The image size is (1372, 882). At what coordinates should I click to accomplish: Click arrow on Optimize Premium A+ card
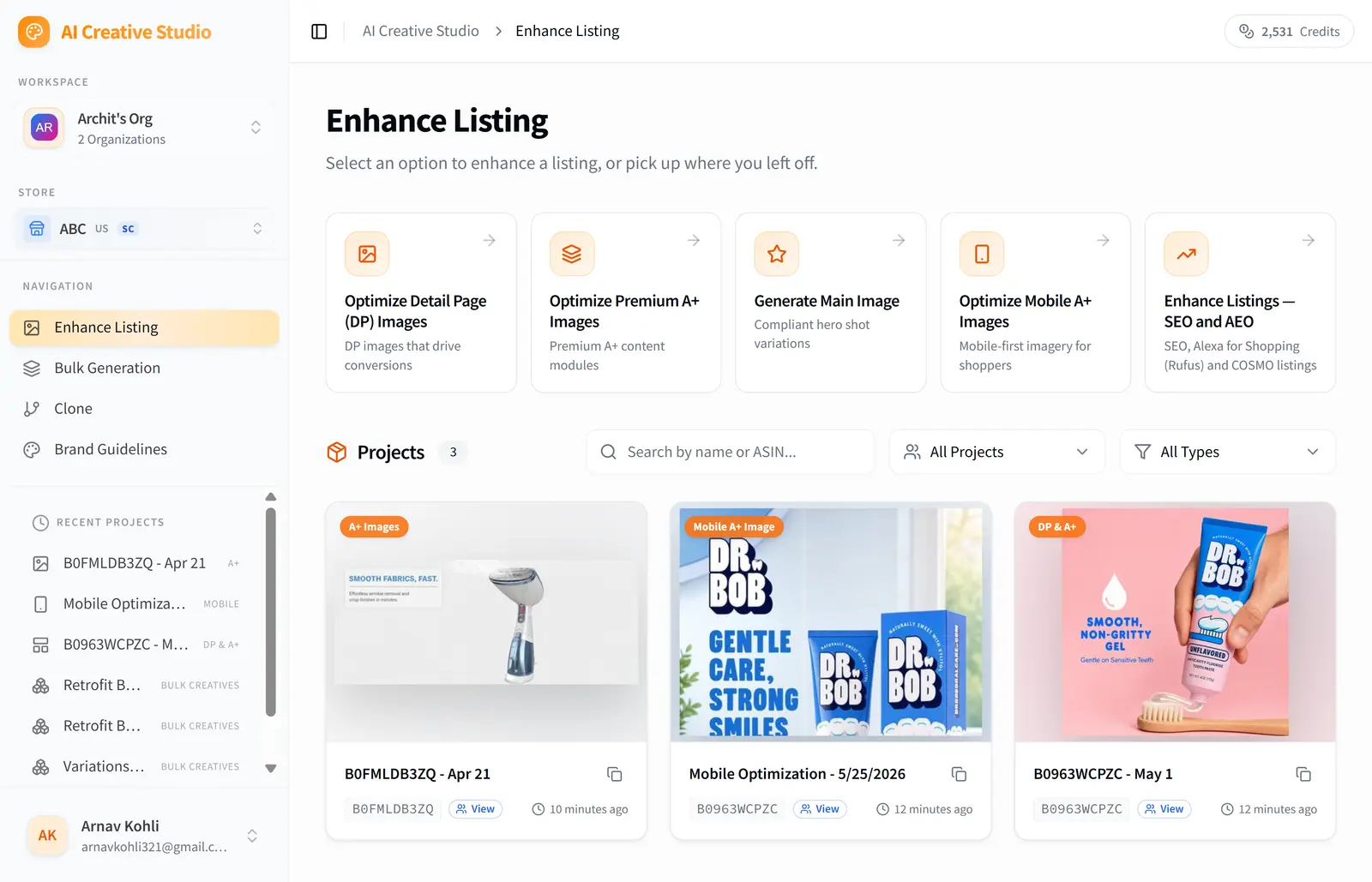tap(694, 241)
